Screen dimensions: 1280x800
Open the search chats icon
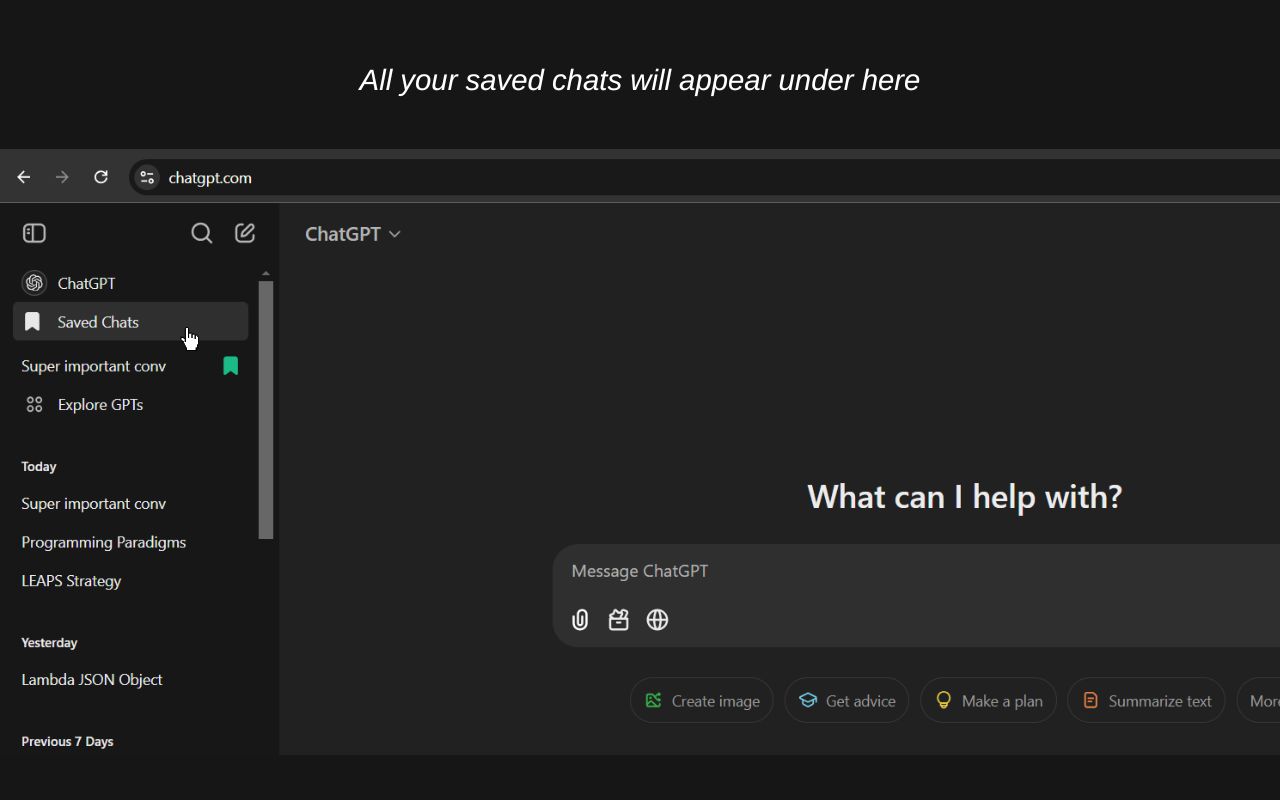pyautogui.click(x=201, y=233)
